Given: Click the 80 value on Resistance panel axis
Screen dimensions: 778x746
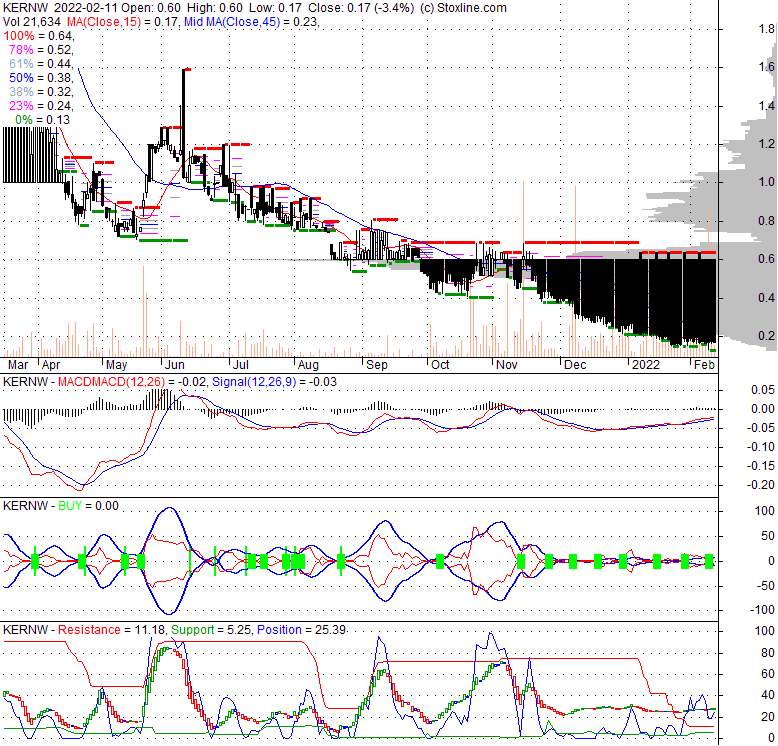Looking at the screenshot, I should click(768, 653).
